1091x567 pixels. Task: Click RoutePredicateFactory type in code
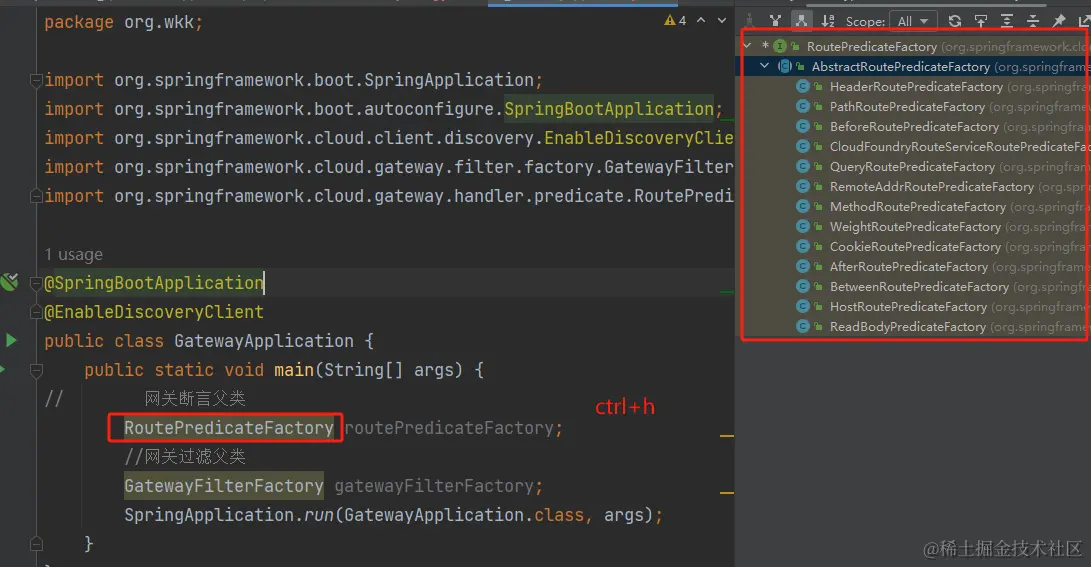[x=229, y=428]
